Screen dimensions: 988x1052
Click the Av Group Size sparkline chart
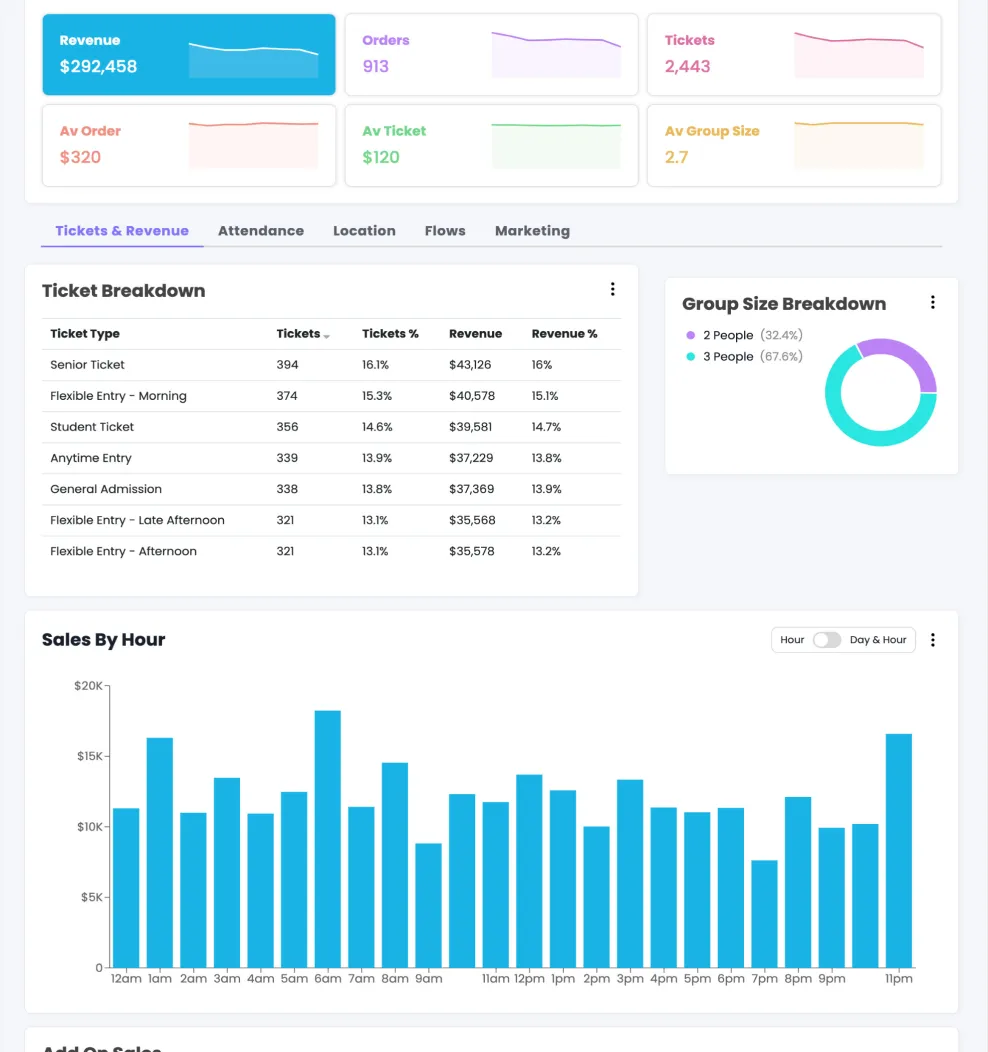point(859,145)
